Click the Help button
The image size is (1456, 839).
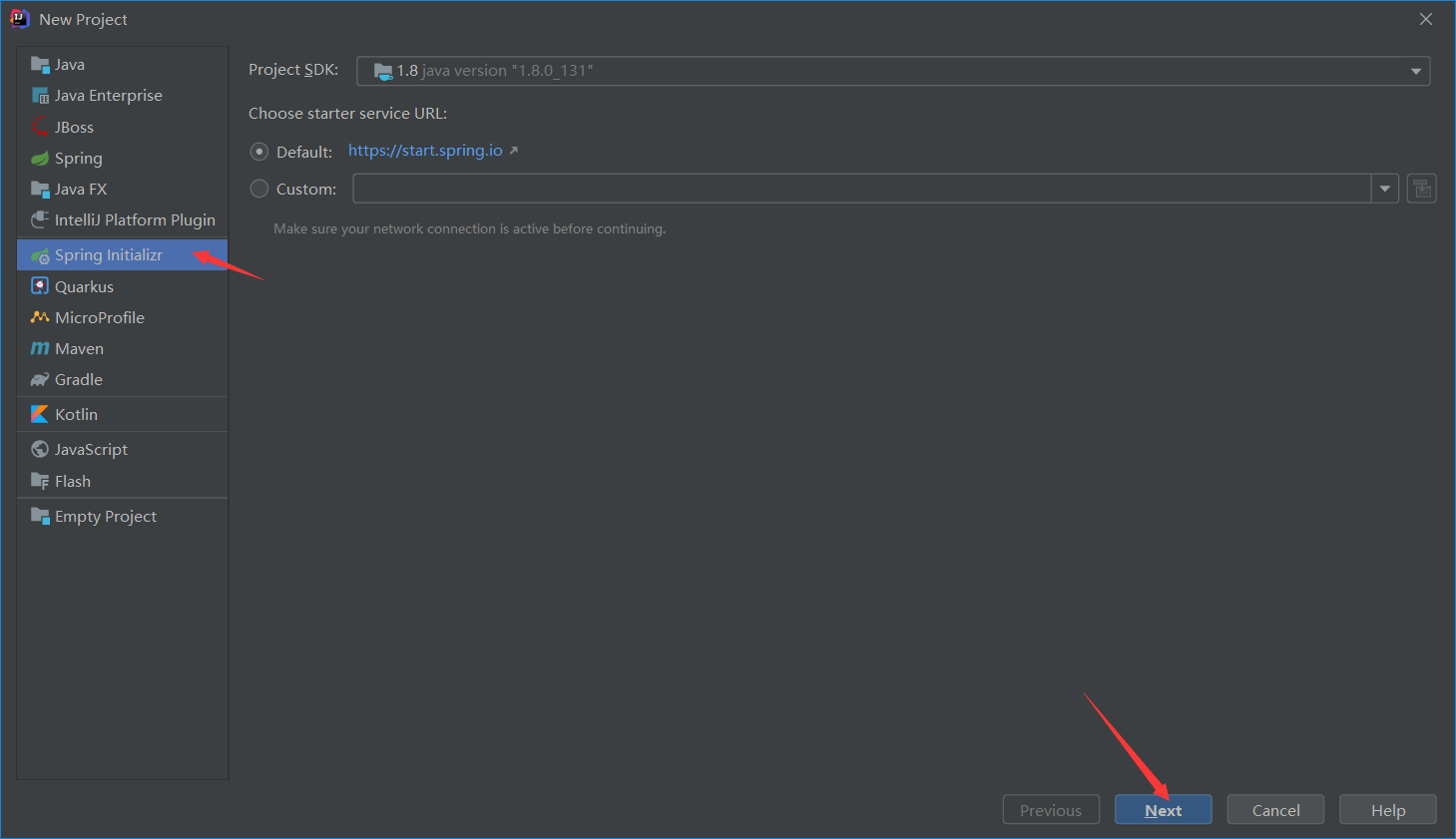click(x=1388, y=810)
